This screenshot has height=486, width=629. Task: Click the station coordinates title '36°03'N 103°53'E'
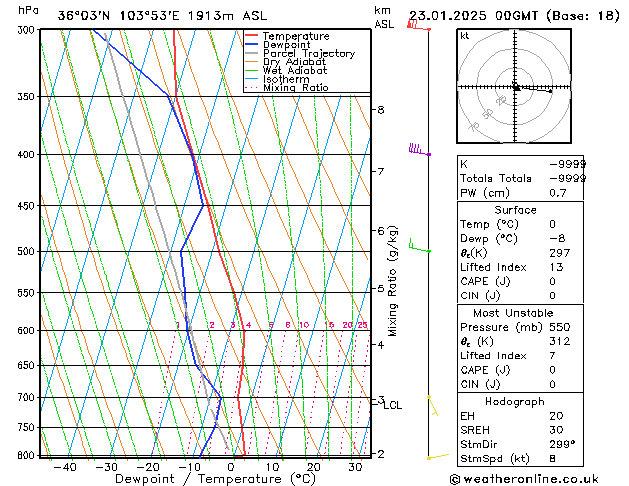pos(119,16)
